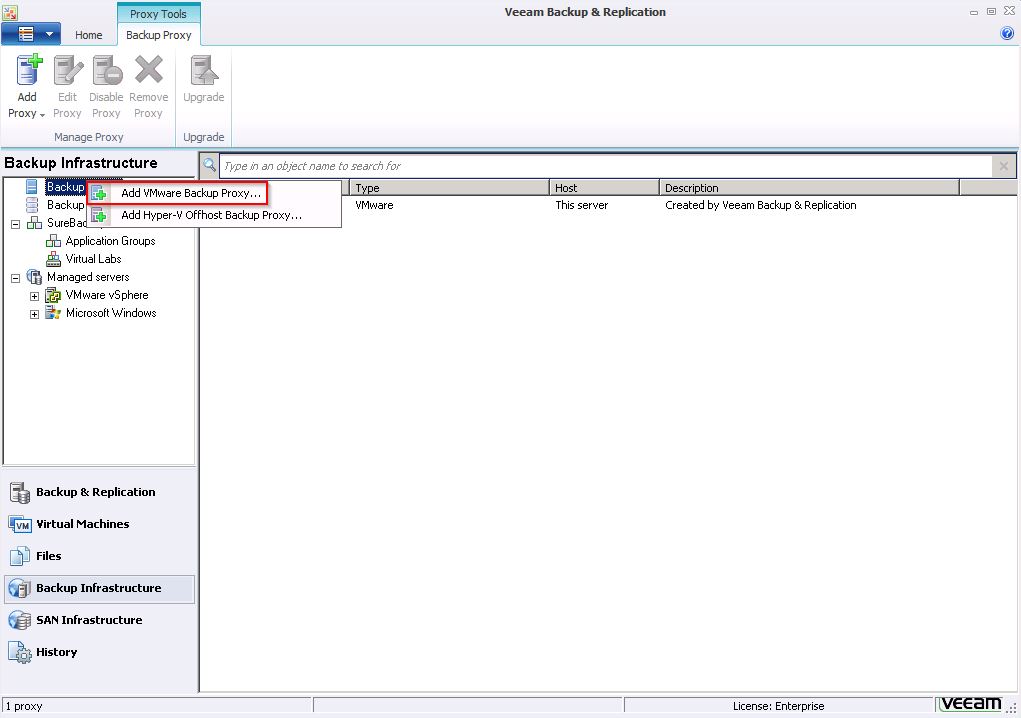1021x718 pixels.
Task: Click the Disable Proxy ribbon icon
Action: click(107, 70)
